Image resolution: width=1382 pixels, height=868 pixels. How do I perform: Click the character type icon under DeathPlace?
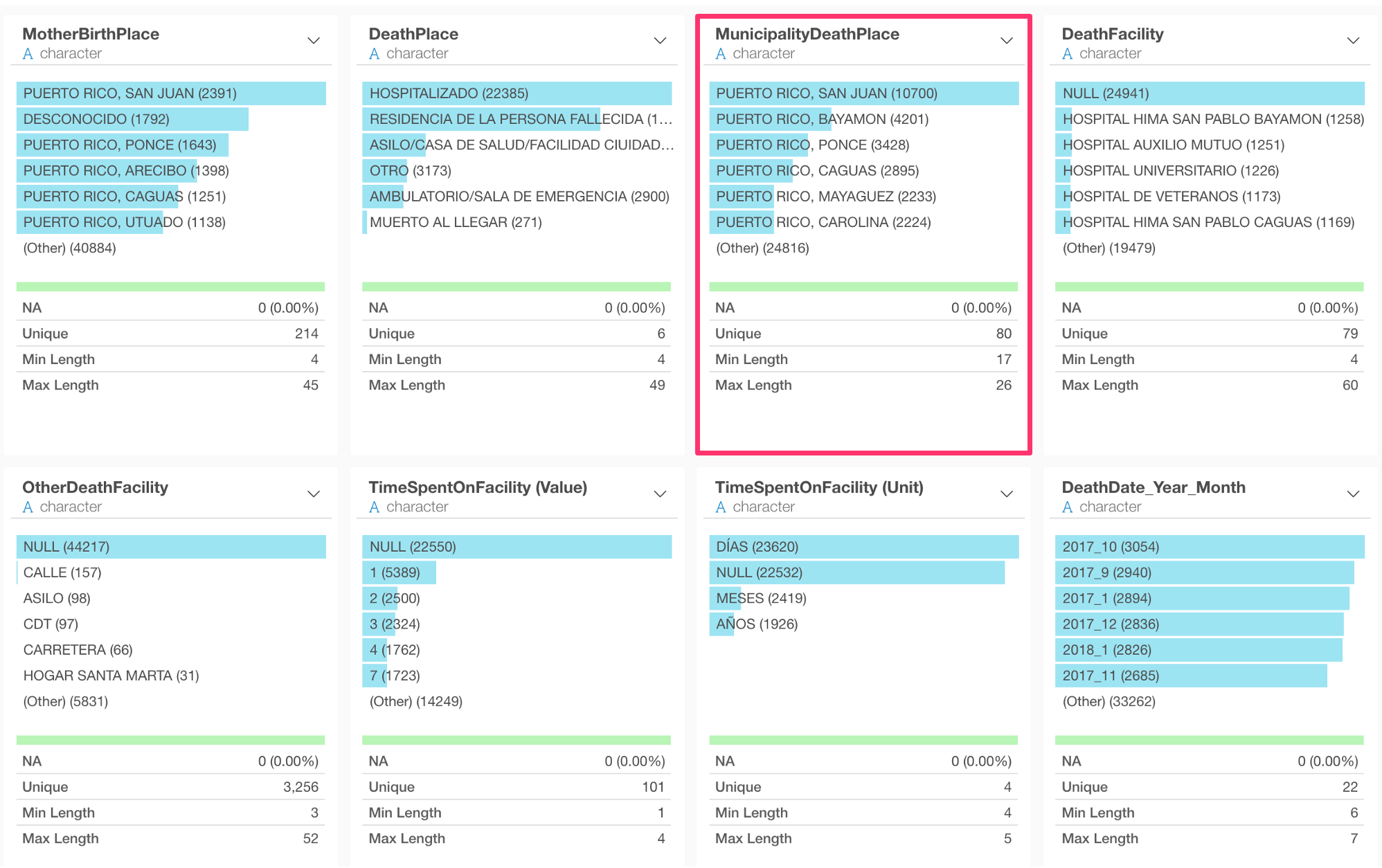pyautogui.click(x=375, y=53)
